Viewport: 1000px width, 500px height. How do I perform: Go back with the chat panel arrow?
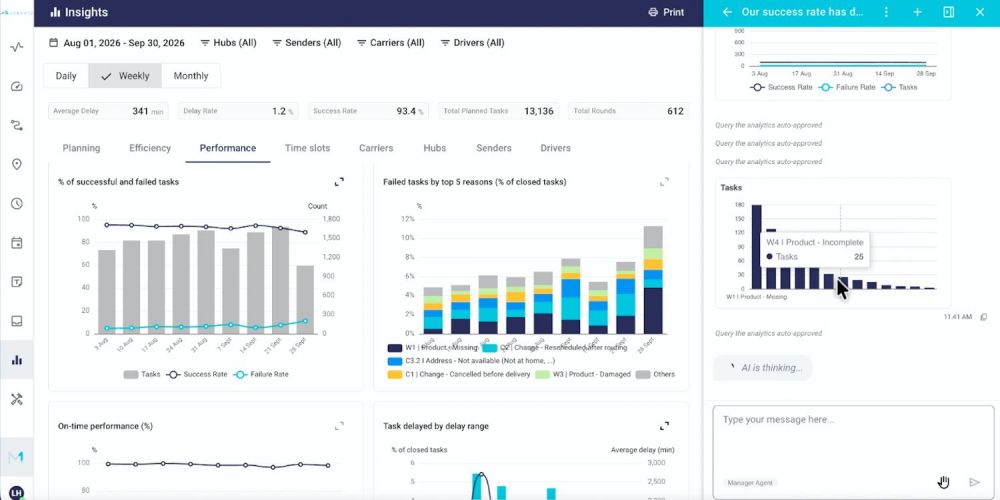click(x=726, y=12)
